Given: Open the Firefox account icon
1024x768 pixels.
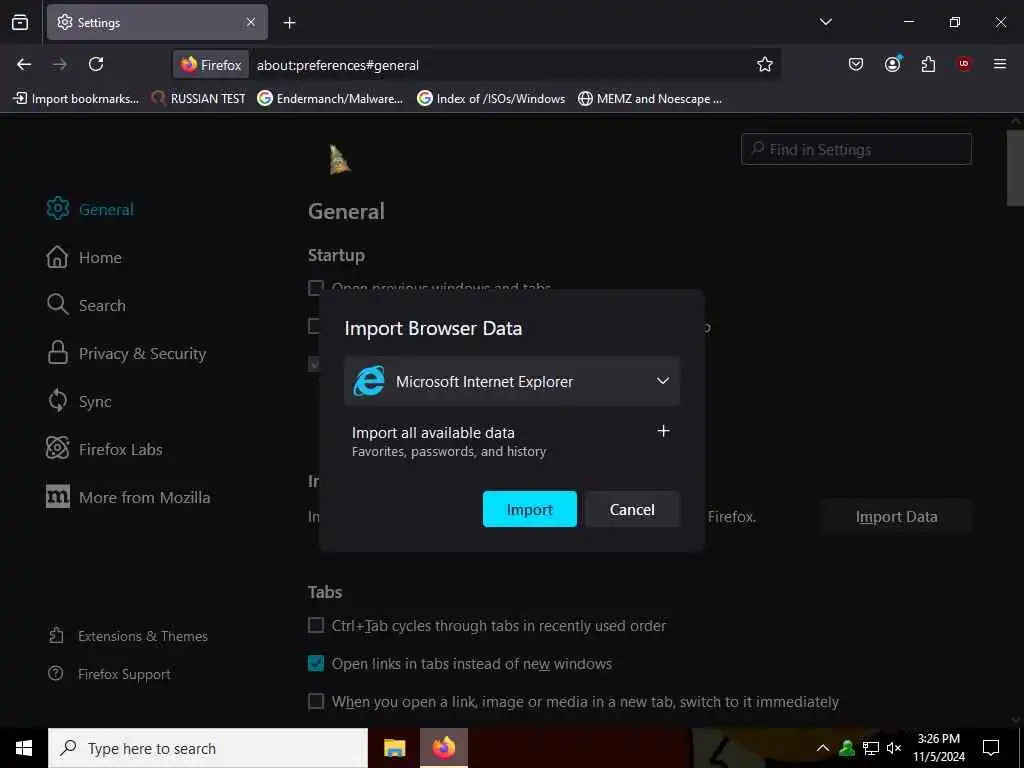Looking at the screenshot, I should pos(893,64).
